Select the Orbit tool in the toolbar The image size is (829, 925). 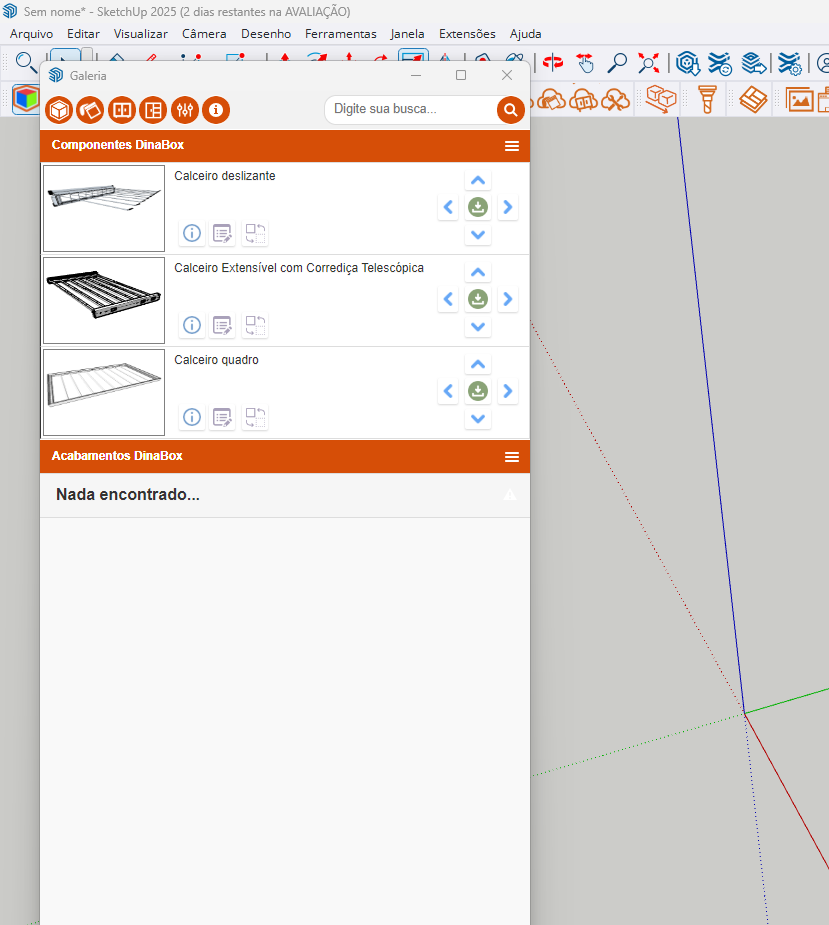(553, 63)
